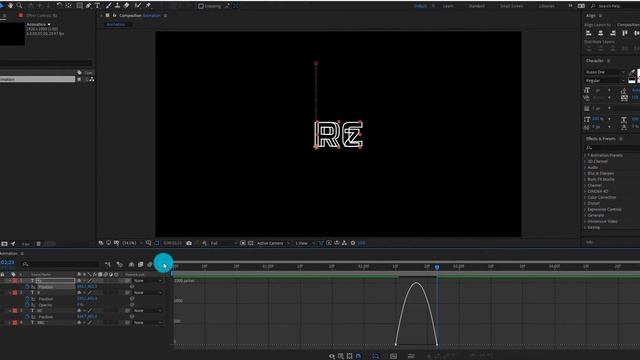640x360 pixels.
Task: Select Animation composition in Project panel
Action: [37, 79]
